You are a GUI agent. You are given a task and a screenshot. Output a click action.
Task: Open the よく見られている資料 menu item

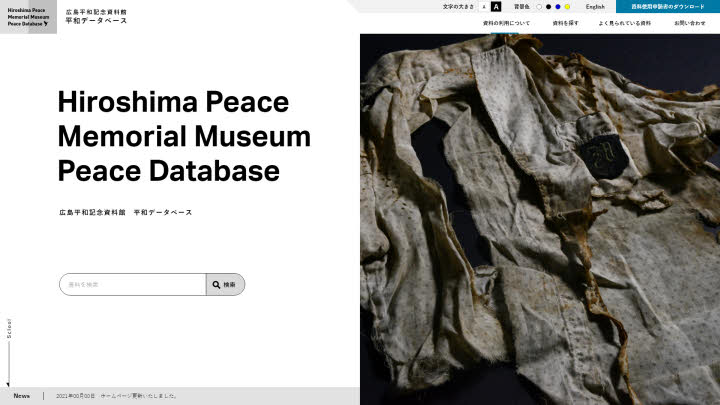(x=624, y=23)
